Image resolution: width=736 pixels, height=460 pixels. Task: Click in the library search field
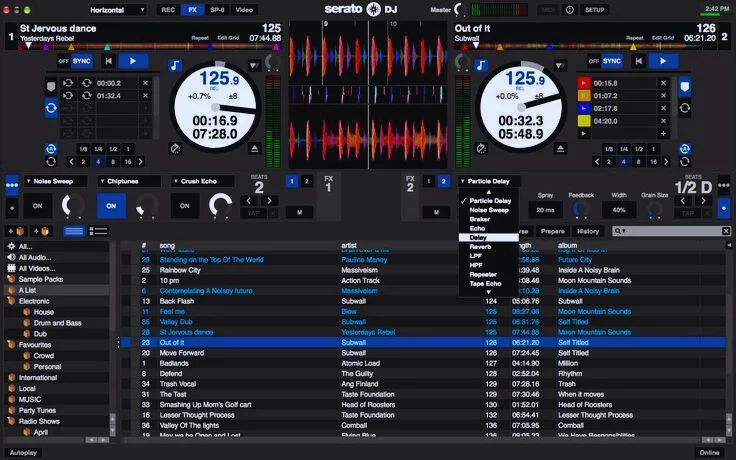pyautogui.click(x=674, y=231)
